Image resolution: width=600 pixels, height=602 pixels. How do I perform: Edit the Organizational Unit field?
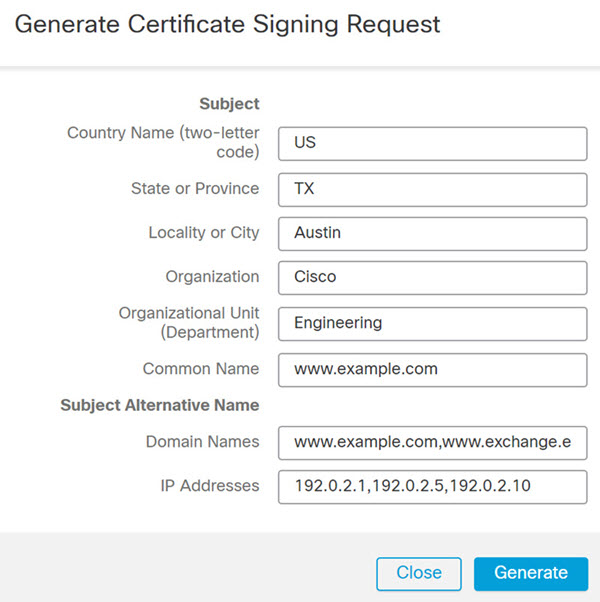432,323
